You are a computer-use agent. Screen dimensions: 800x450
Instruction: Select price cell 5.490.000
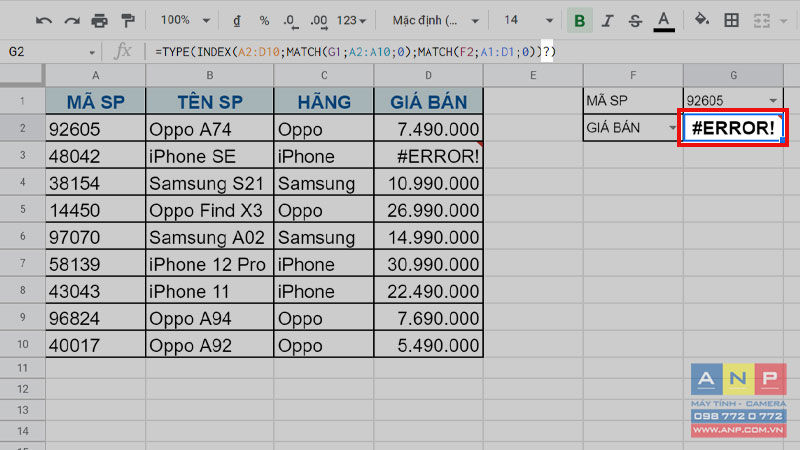[429, 345]
